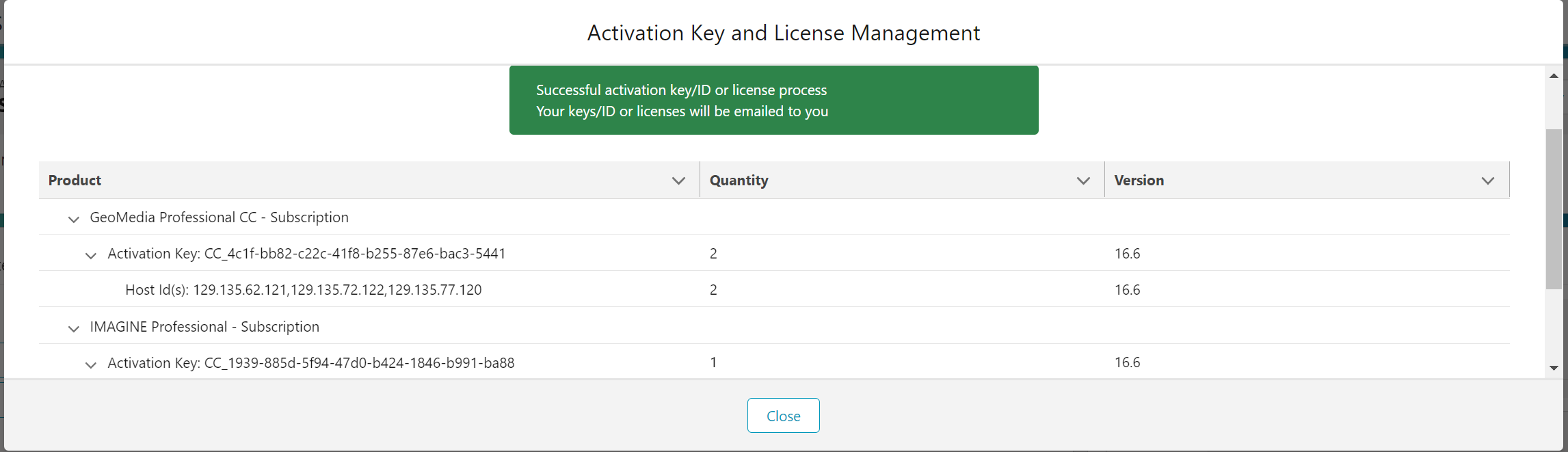Open the Product column dropdown

click(x=678, y=181)
